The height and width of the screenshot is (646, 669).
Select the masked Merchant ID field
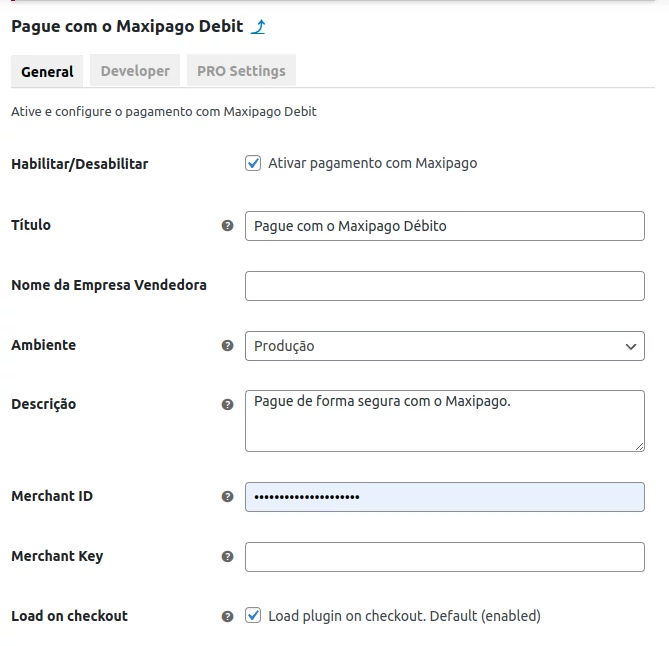coord(444,497)
